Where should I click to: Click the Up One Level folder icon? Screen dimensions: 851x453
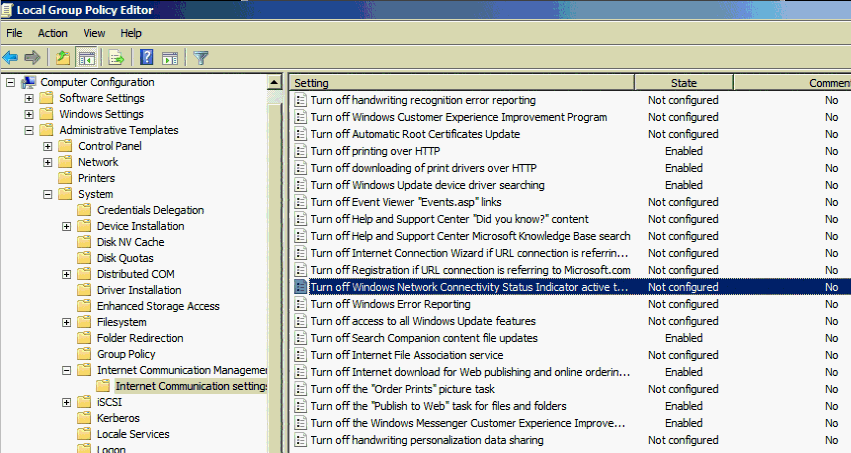point(62,57)
